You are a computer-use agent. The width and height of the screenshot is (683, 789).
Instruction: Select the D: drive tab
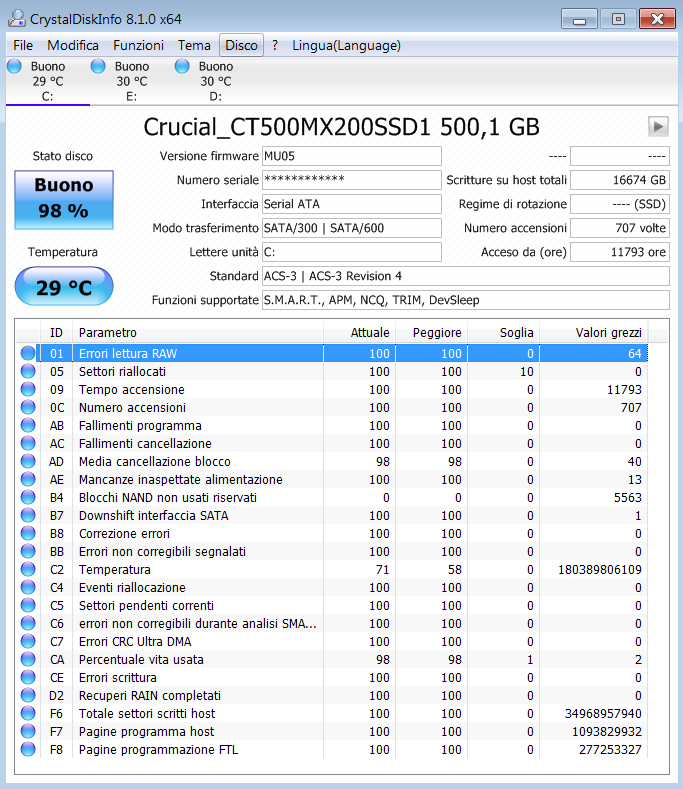pyautogui.click(x=215, y=81)
